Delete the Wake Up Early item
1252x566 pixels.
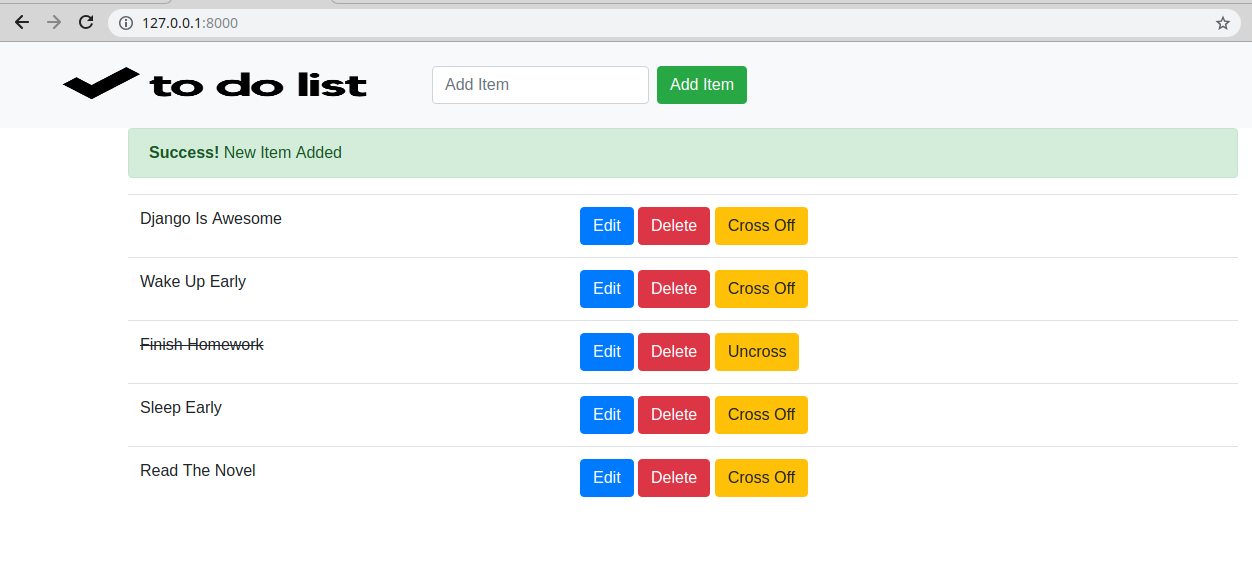(673, 289)
